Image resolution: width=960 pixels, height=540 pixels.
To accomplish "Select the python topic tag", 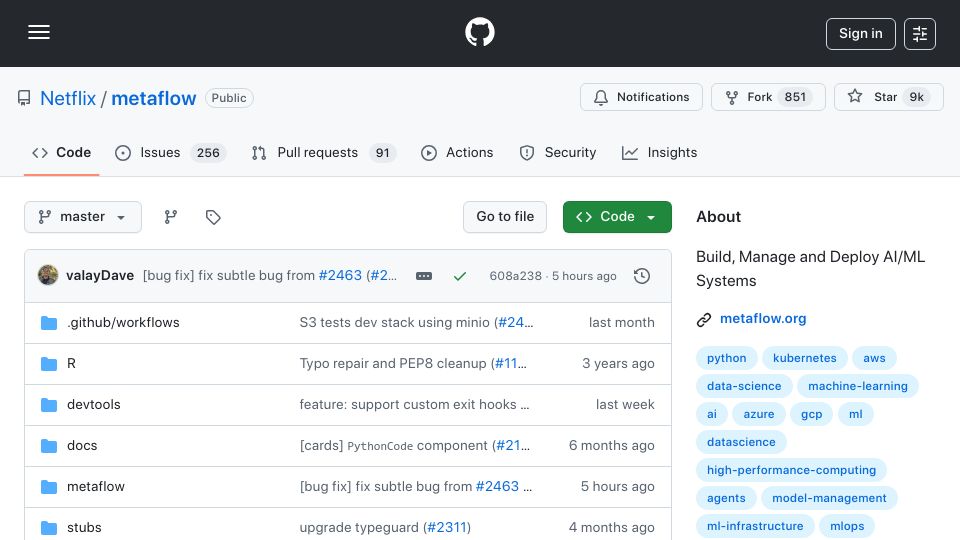I will (x=727, y=358).
